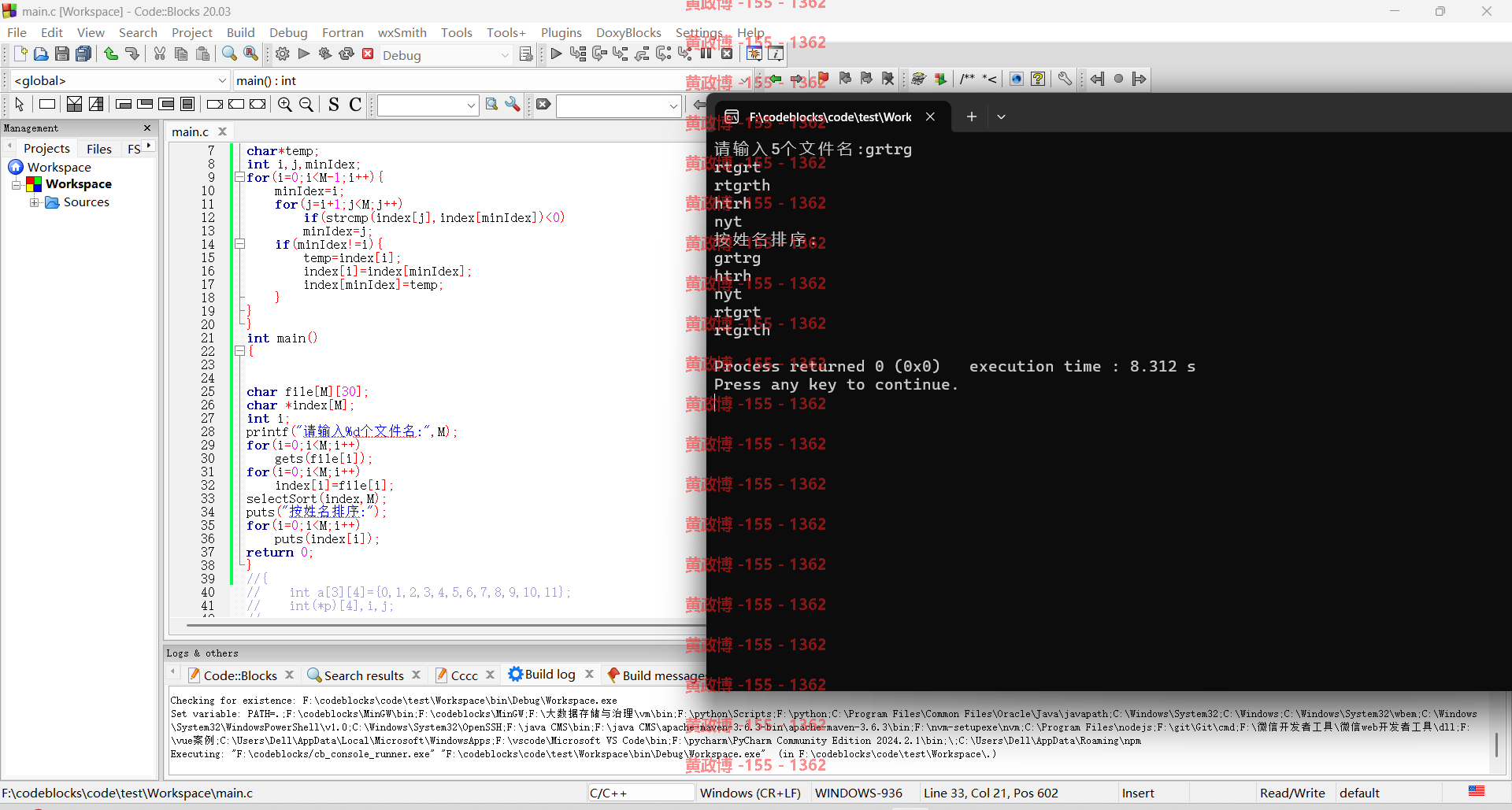
Task: Rebuild the project
Action: tap(346, 54)
